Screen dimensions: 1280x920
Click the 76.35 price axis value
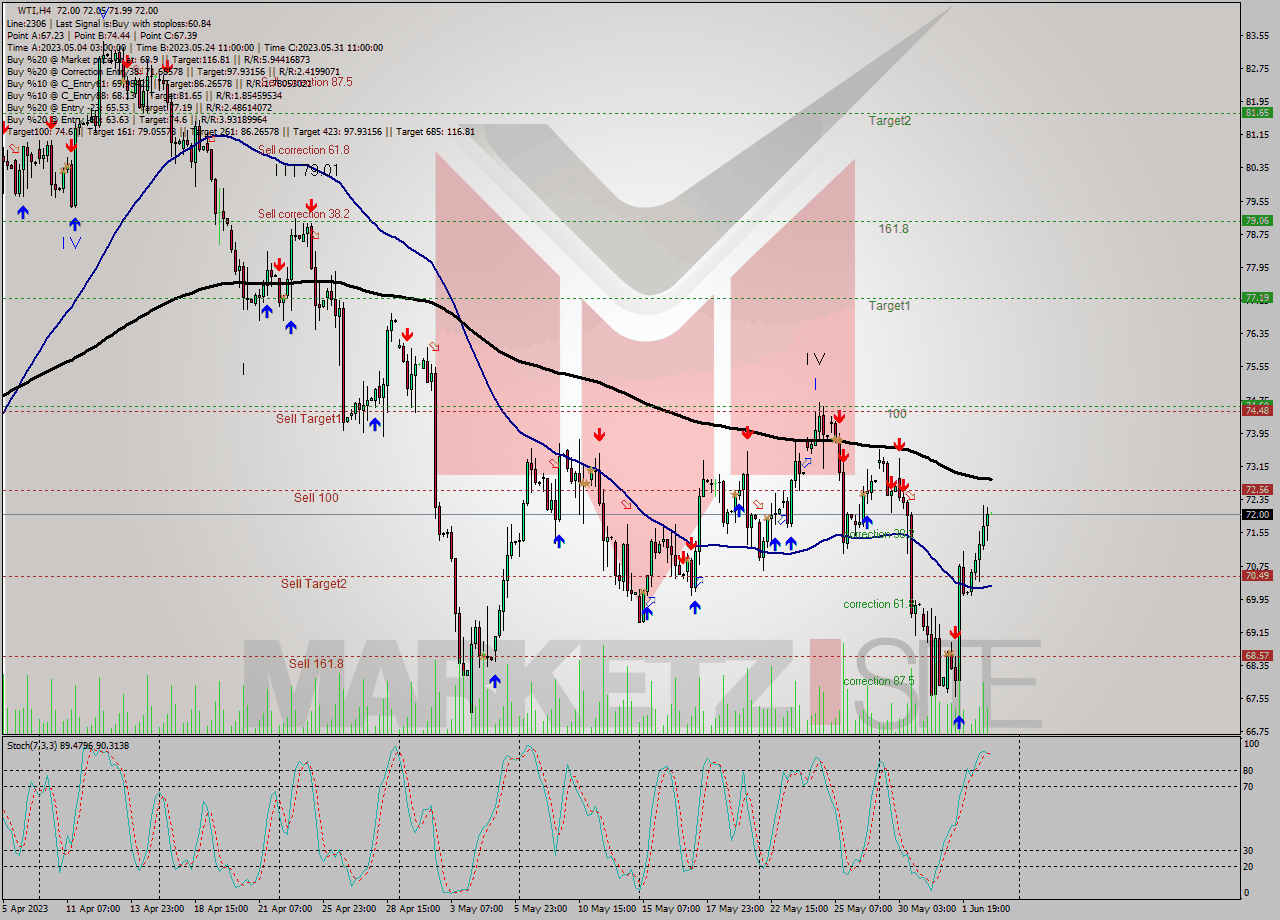tap(1256, 334)
